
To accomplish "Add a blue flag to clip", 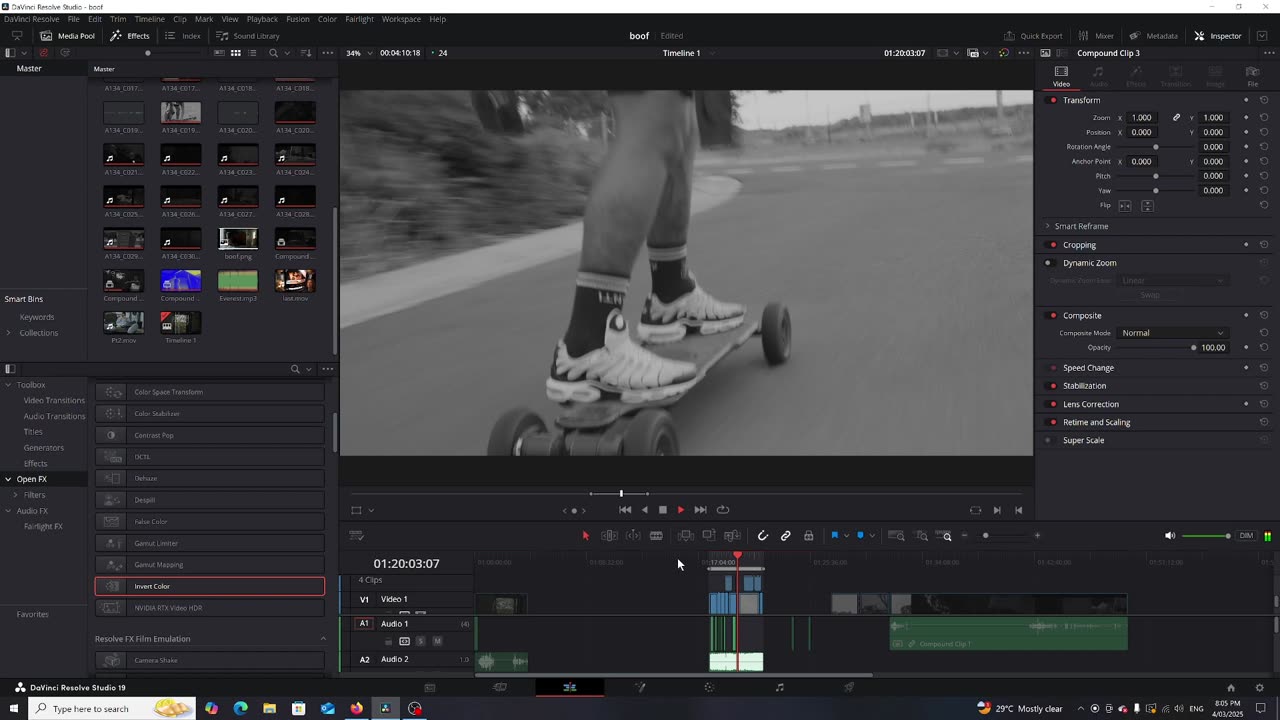I will click(x=834, y=536).
